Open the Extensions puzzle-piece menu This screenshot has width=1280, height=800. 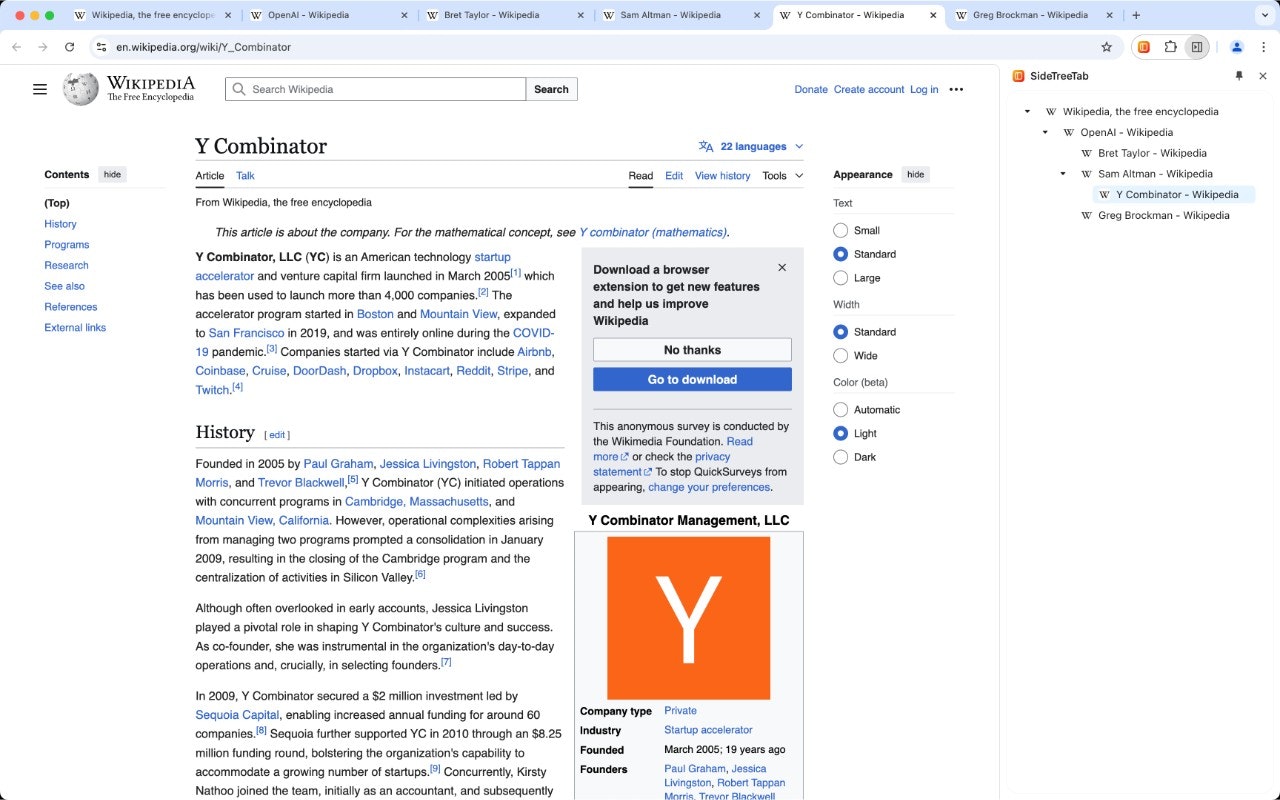[x=1170, y=47]
